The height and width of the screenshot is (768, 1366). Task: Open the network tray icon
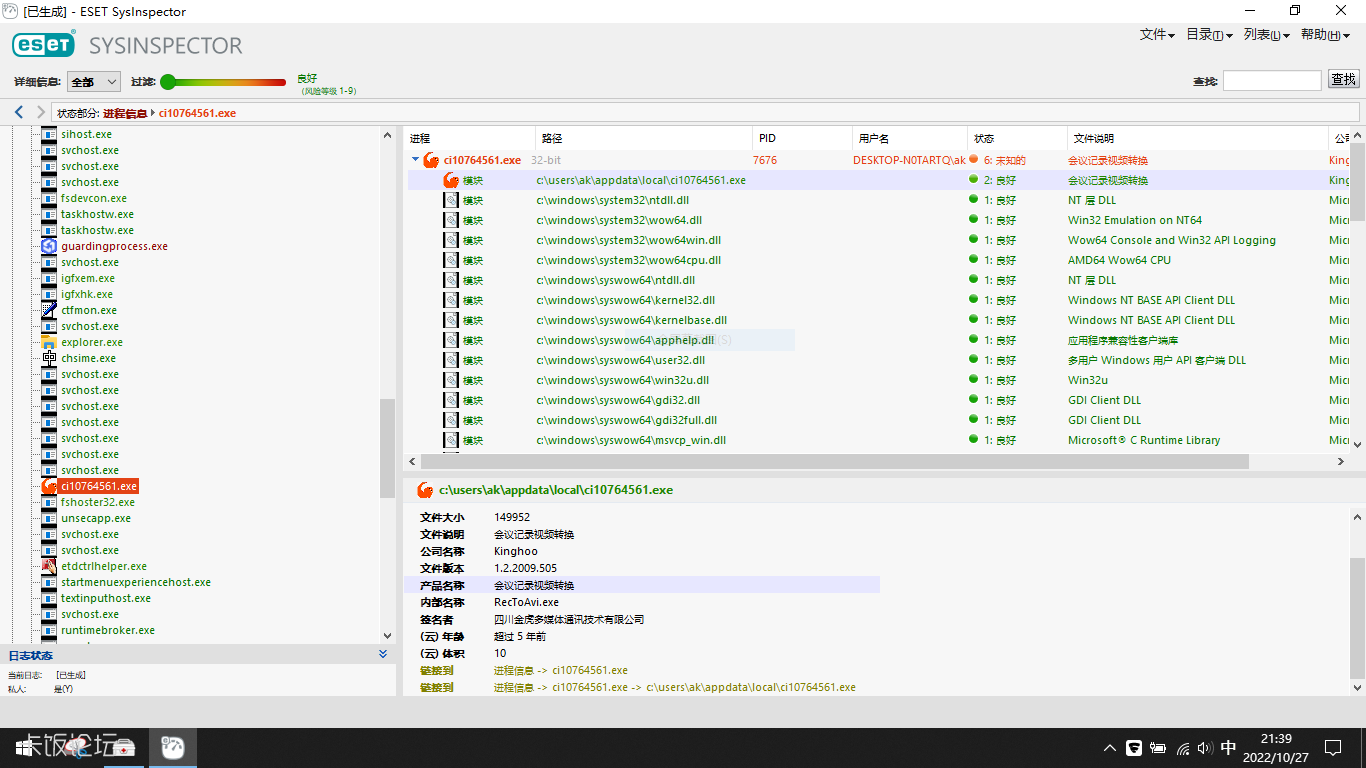tap(1182, 748)
